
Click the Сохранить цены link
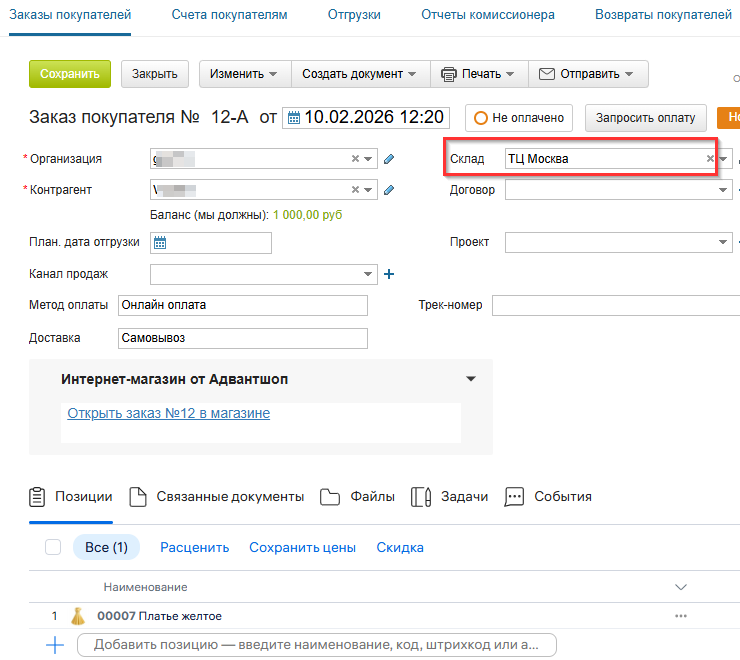[x=303, y=547]
